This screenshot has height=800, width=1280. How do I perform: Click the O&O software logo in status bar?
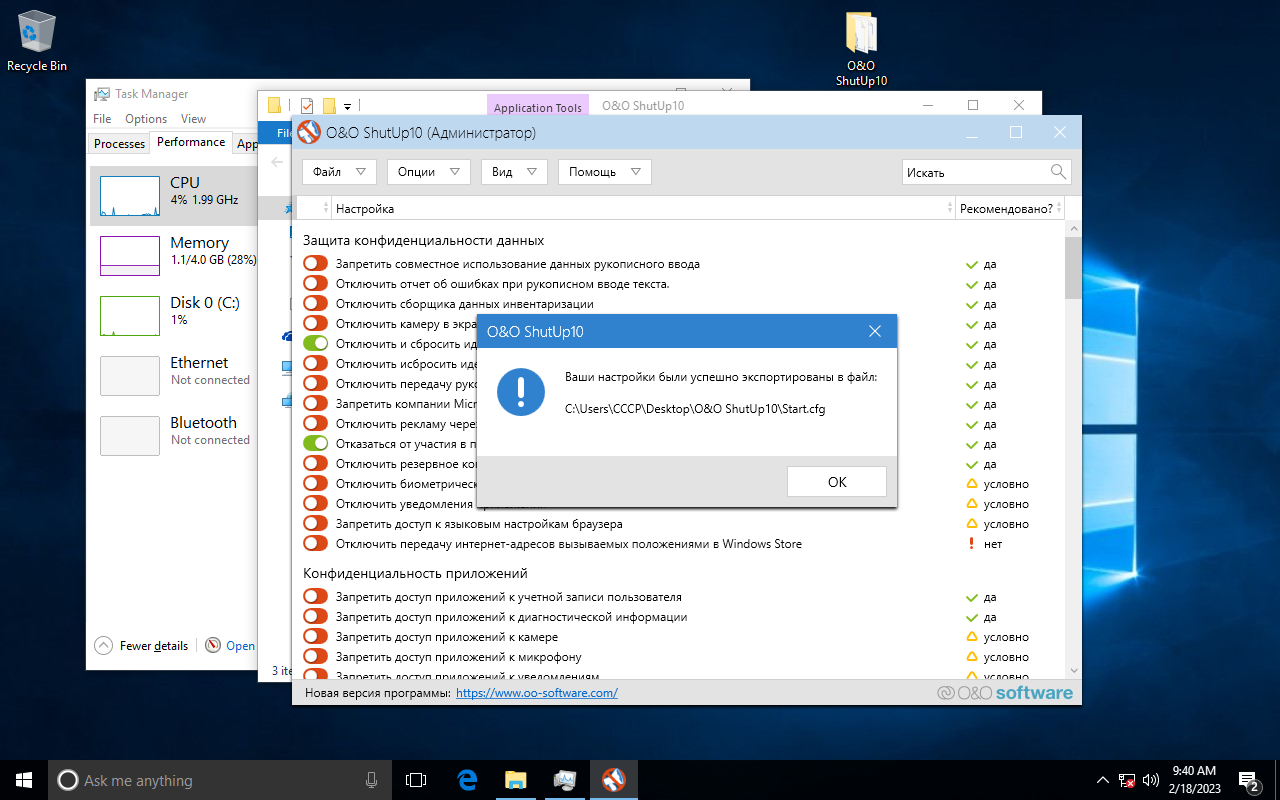(1005, 692)
